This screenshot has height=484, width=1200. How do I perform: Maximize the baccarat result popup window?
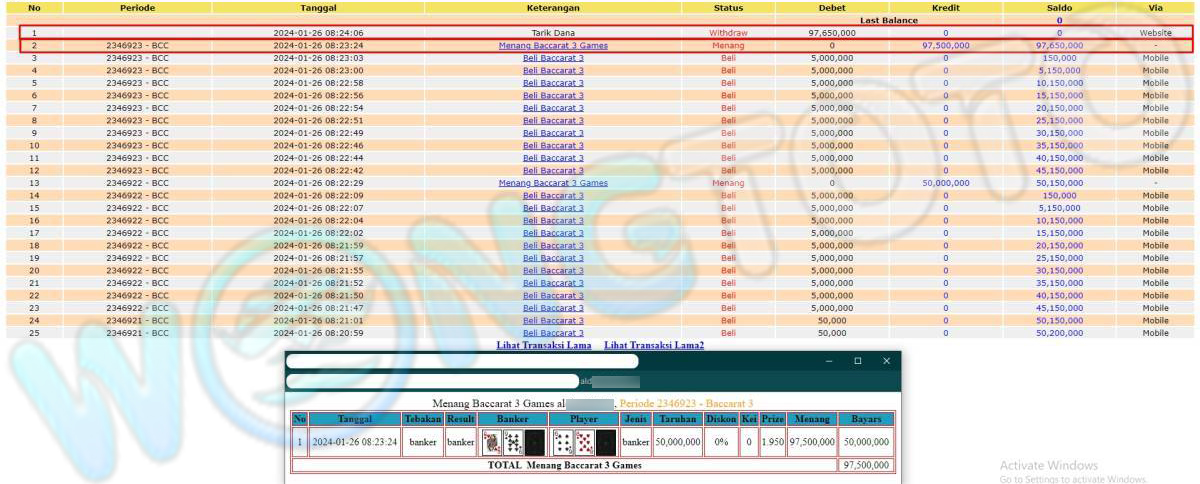[x=857, y=361]
